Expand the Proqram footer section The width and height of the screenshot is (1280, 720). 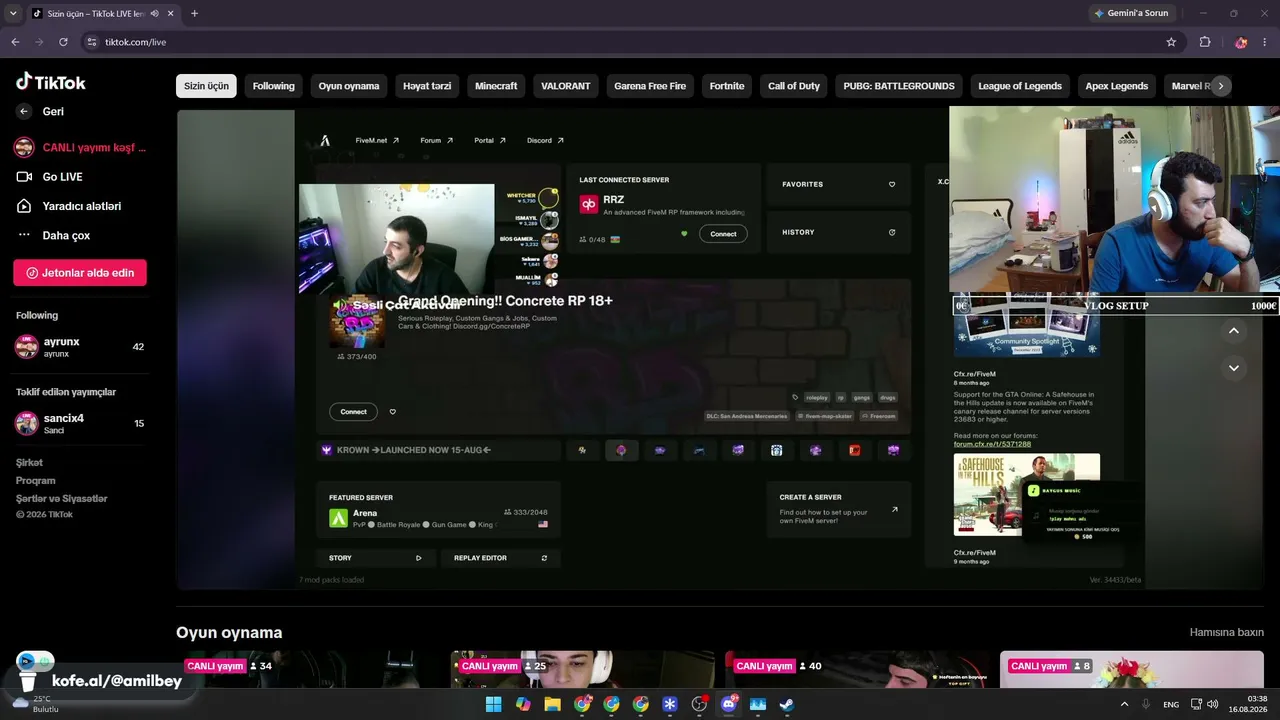pyautogui.click(x=35, y=481)
